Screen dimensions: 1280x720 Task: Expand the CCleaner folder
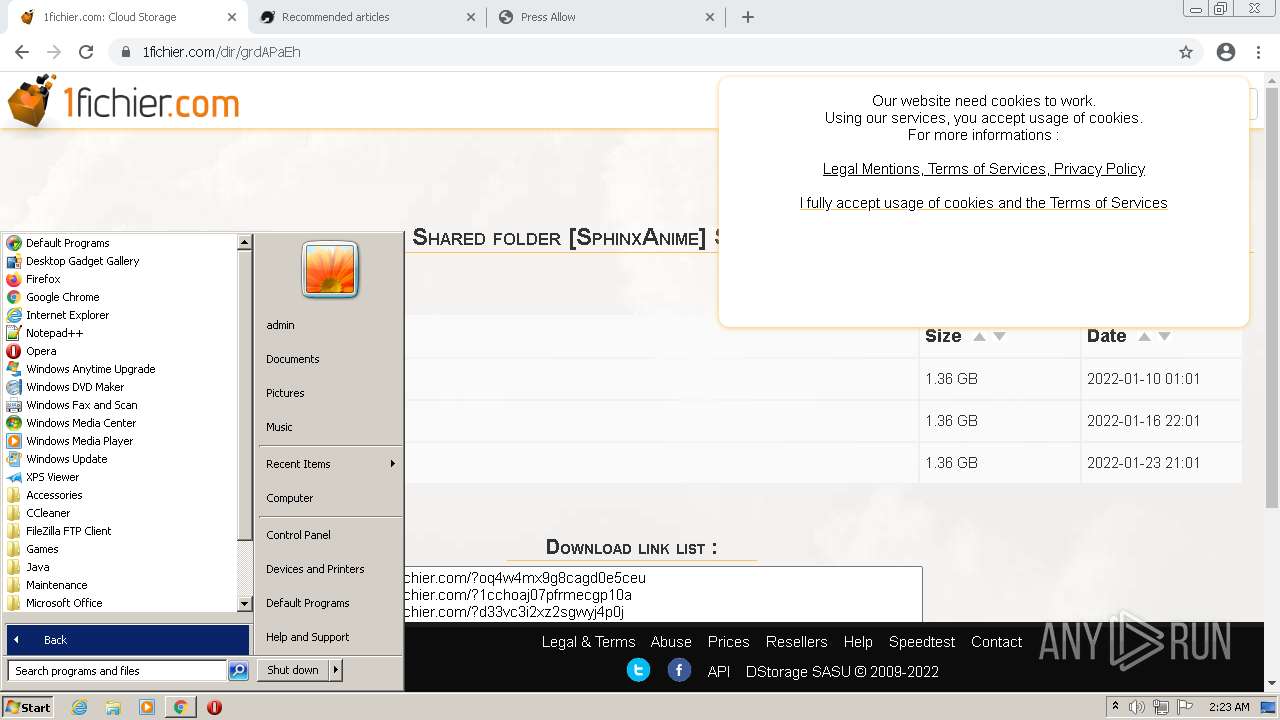(x=48, y=513)
